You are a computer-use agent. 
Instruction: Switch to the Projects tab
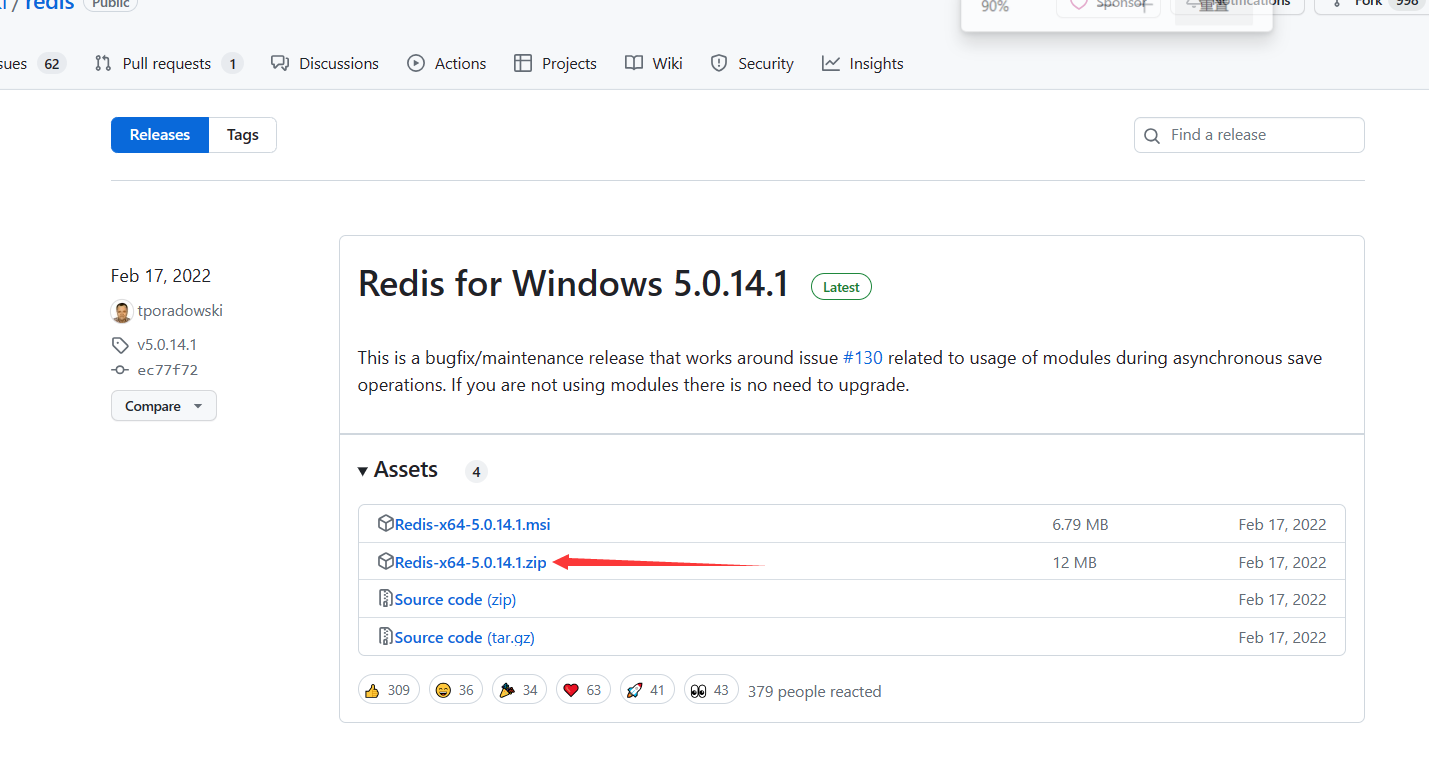tap(555, 63)
